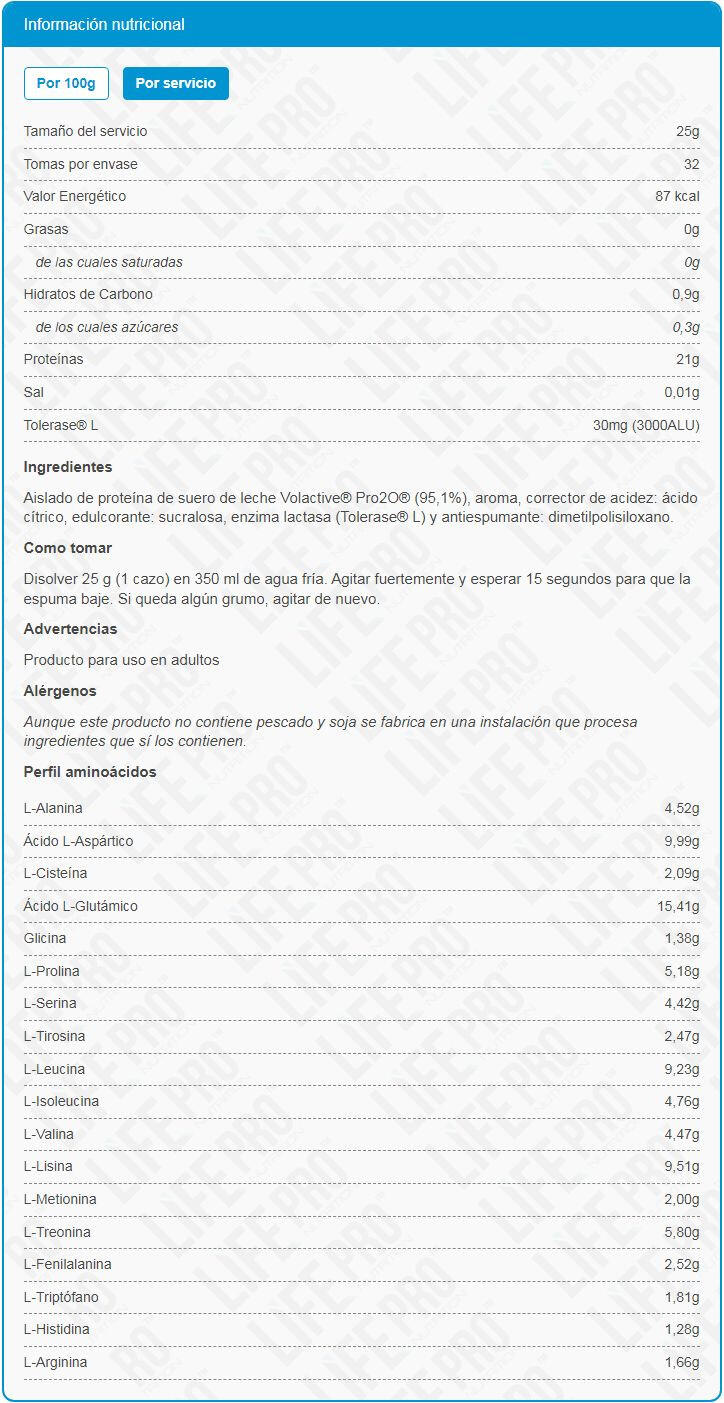This screenshot has height=1403, width=724.
Task: Switch to the Por 100g tab
Action: [66, 83]
